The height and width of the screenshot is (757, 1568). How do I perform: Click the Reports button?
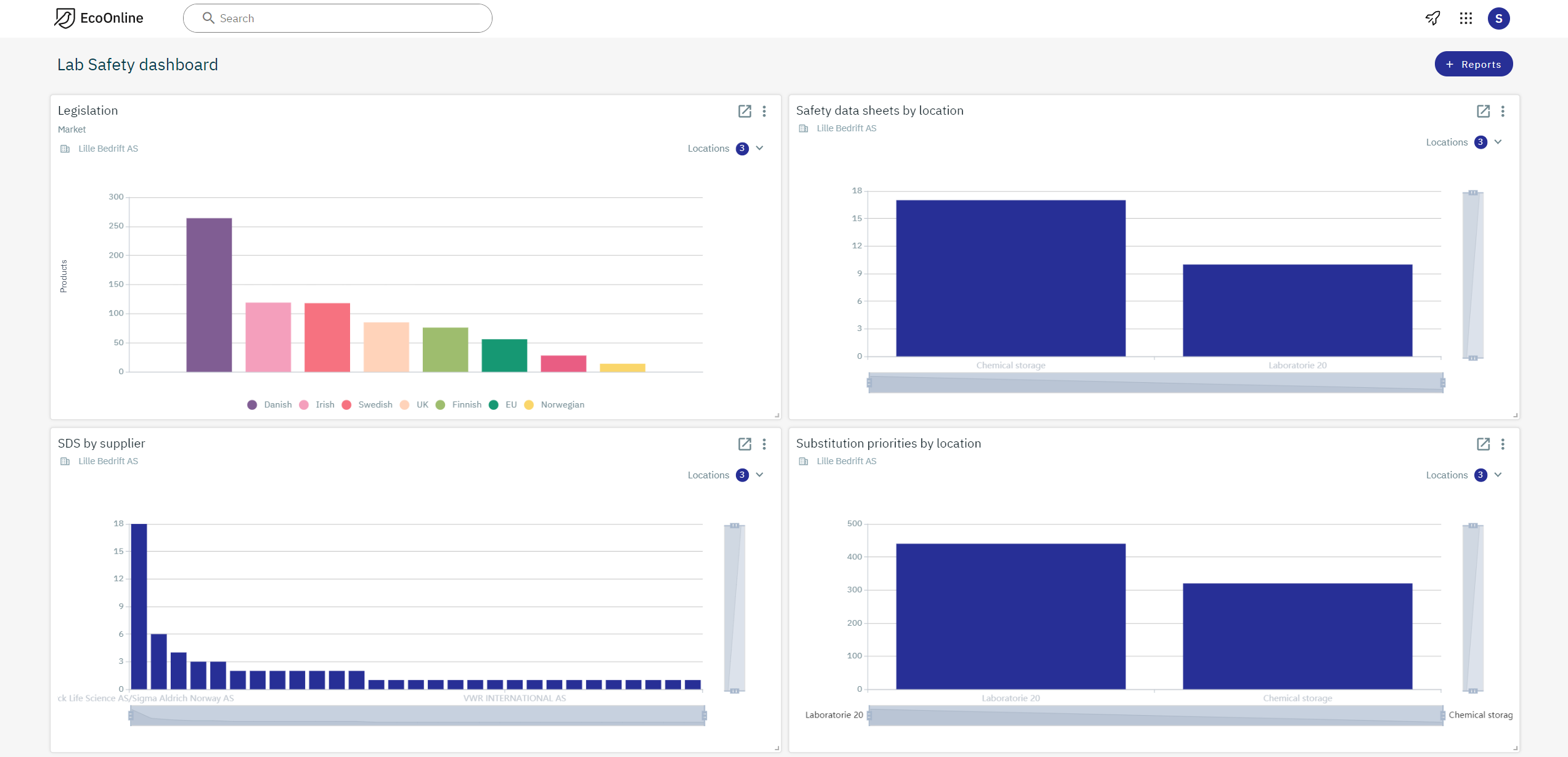(1473, 64)
